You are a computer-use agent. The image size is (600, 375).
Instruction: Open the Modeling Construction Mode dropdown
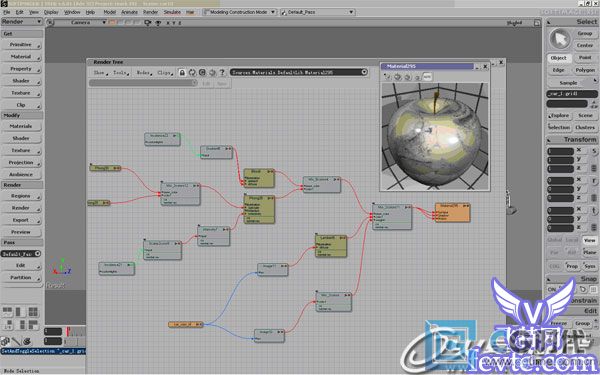[239, 12]
